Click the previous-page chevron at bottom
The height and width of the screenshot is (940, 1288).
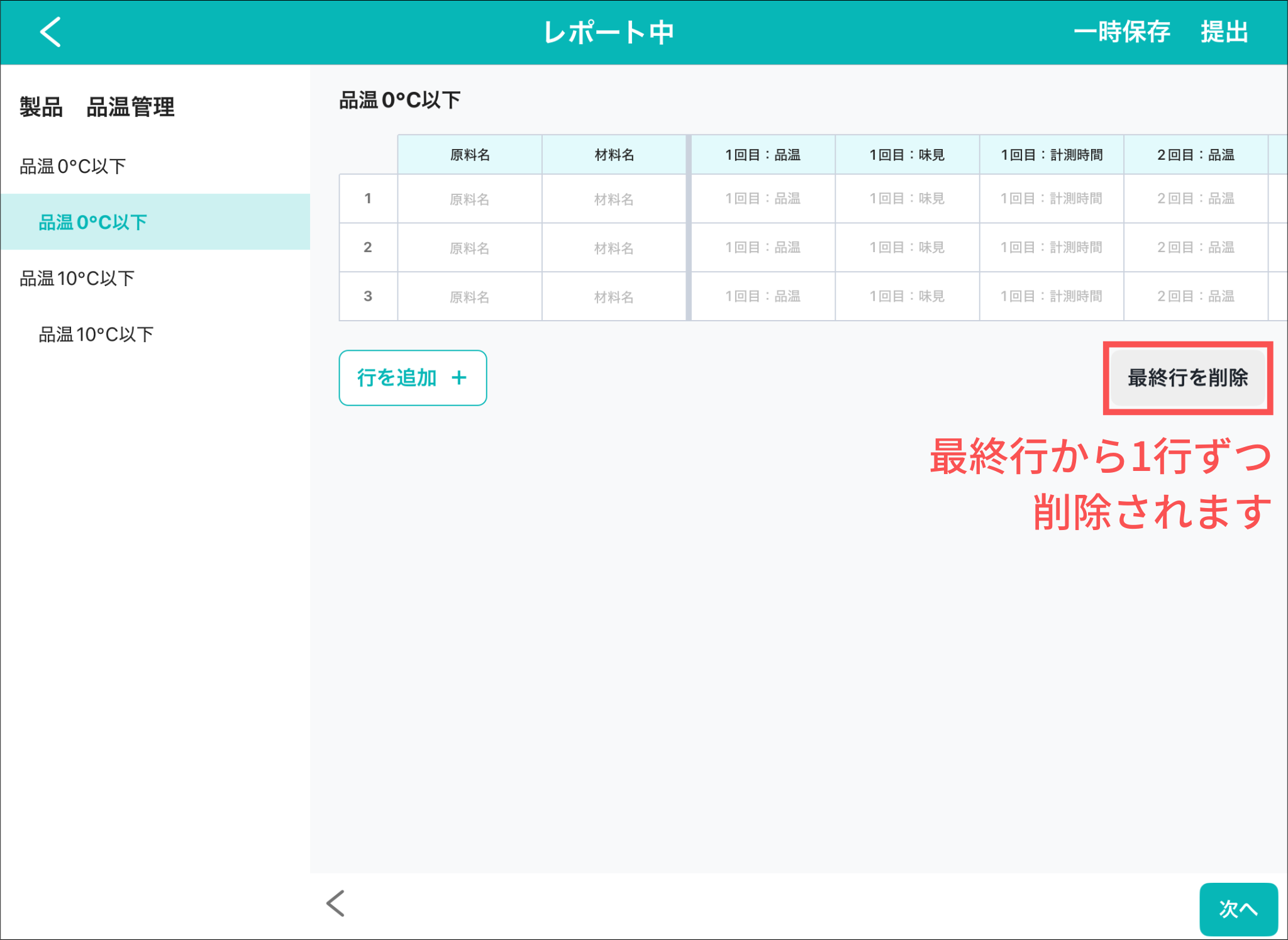point(336,904)
